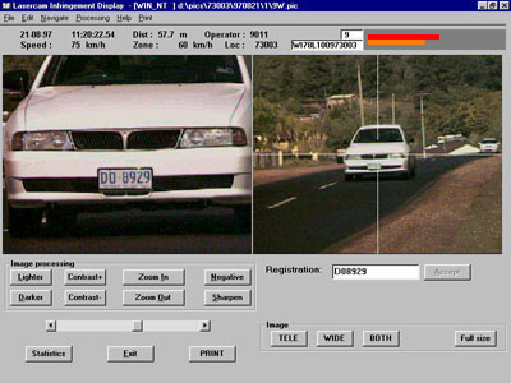Click the horizontal slider thumb

coord(137,325)
